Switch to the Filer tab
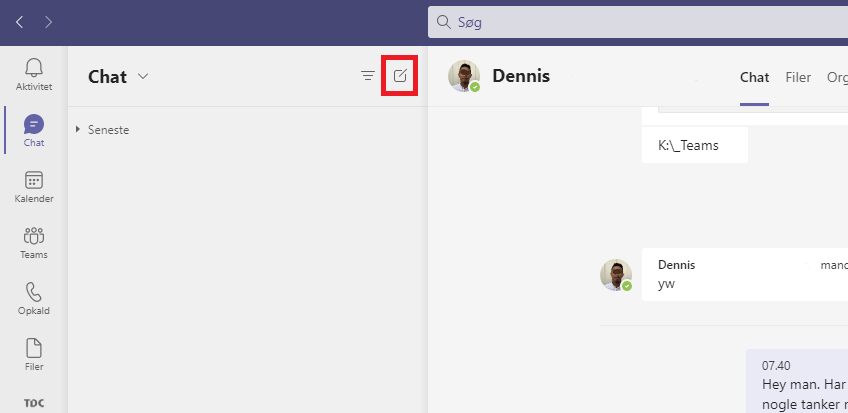The height and width of the screenshot is (413, 848). click(x=798, y=77)
